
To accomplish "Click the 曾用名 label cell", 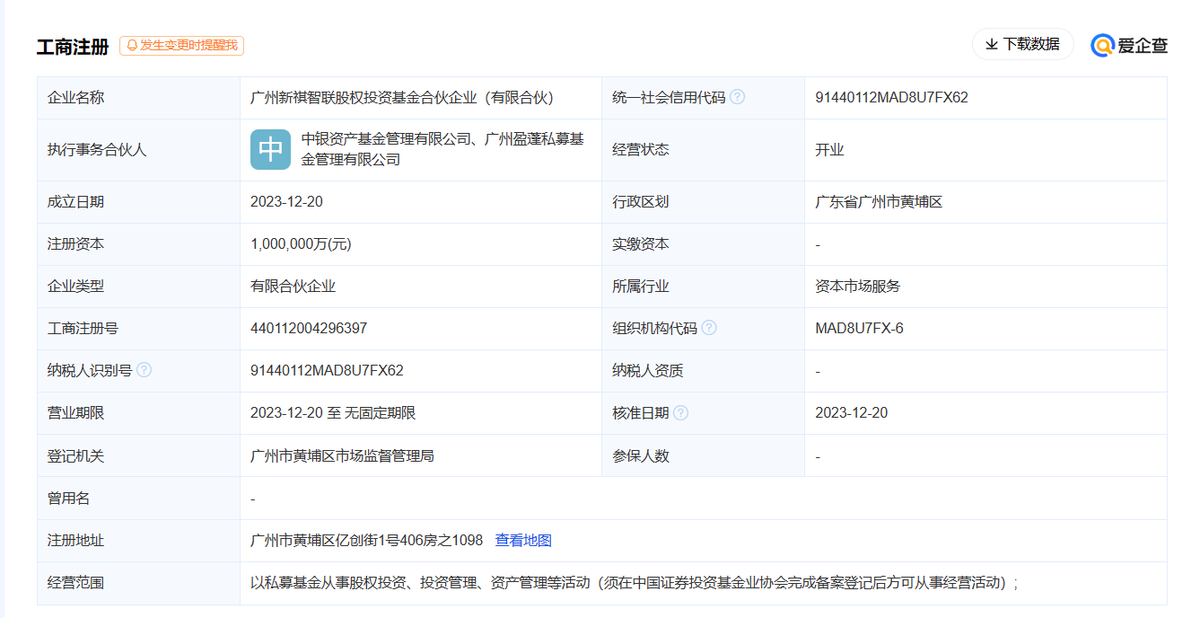I will coord(139,498).
